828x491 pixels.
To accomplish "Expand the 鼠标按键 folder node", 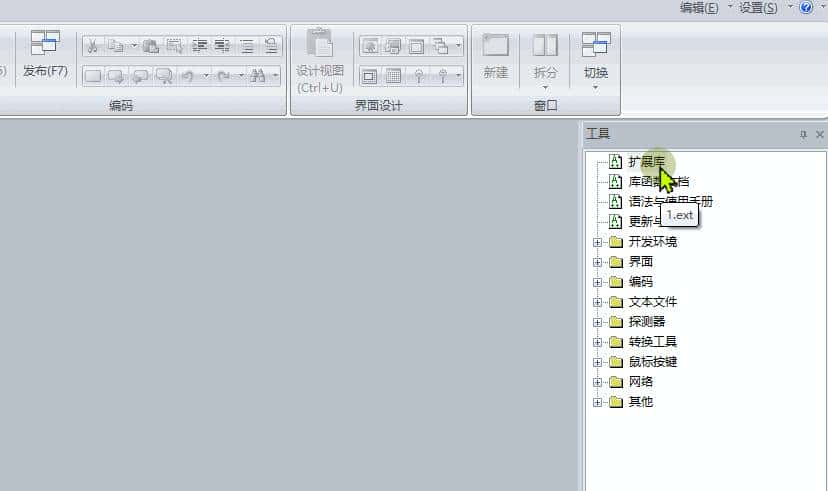I will click(597, 363).
